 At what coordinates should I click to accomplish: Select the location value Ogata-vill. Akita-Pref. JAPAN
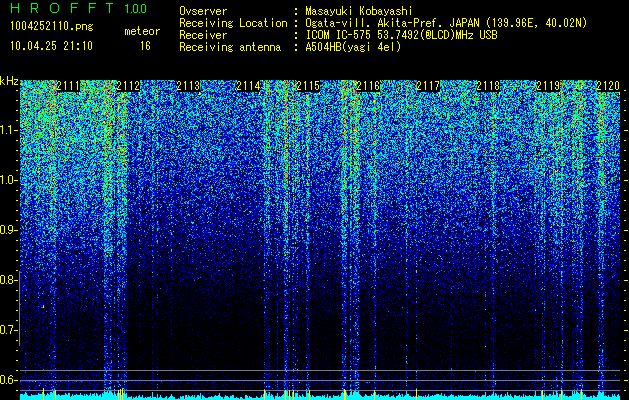point(392,23)
